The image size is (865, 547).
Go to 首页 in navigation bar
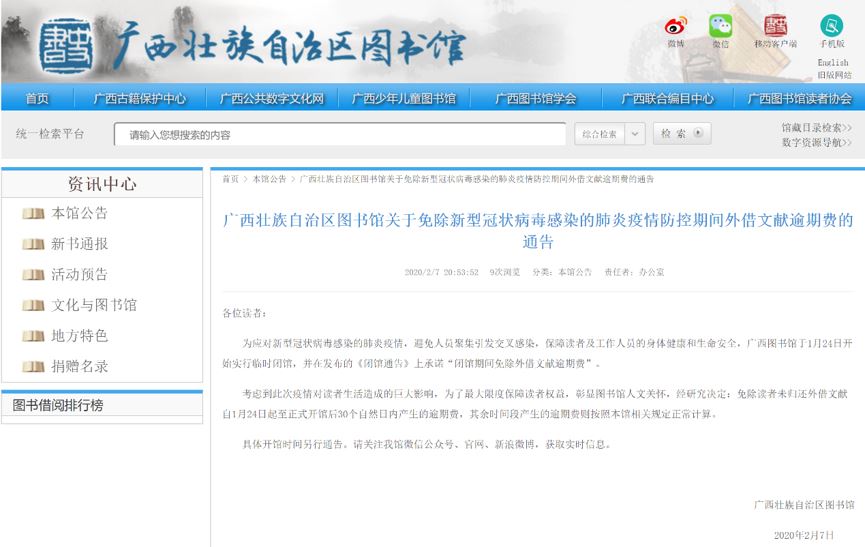click(37, 99)
